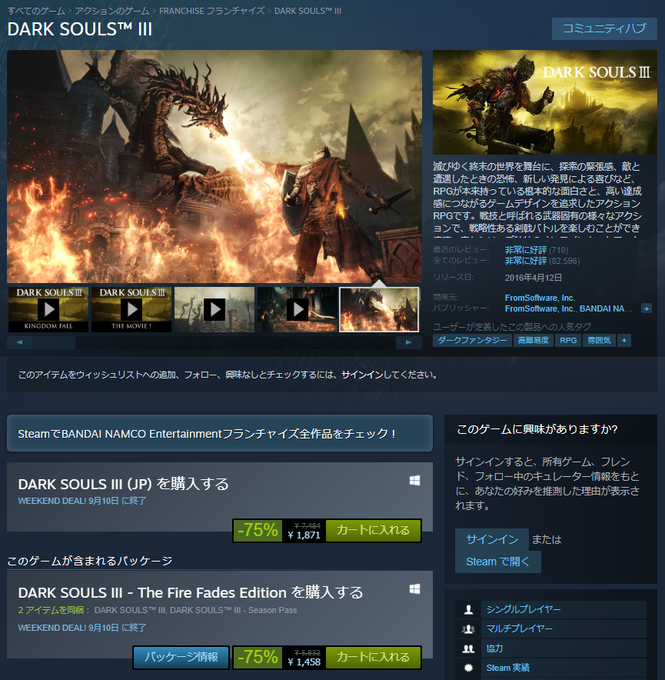
Task: Click the ¥ 1,458 sale price
Action: pos(304,662)
